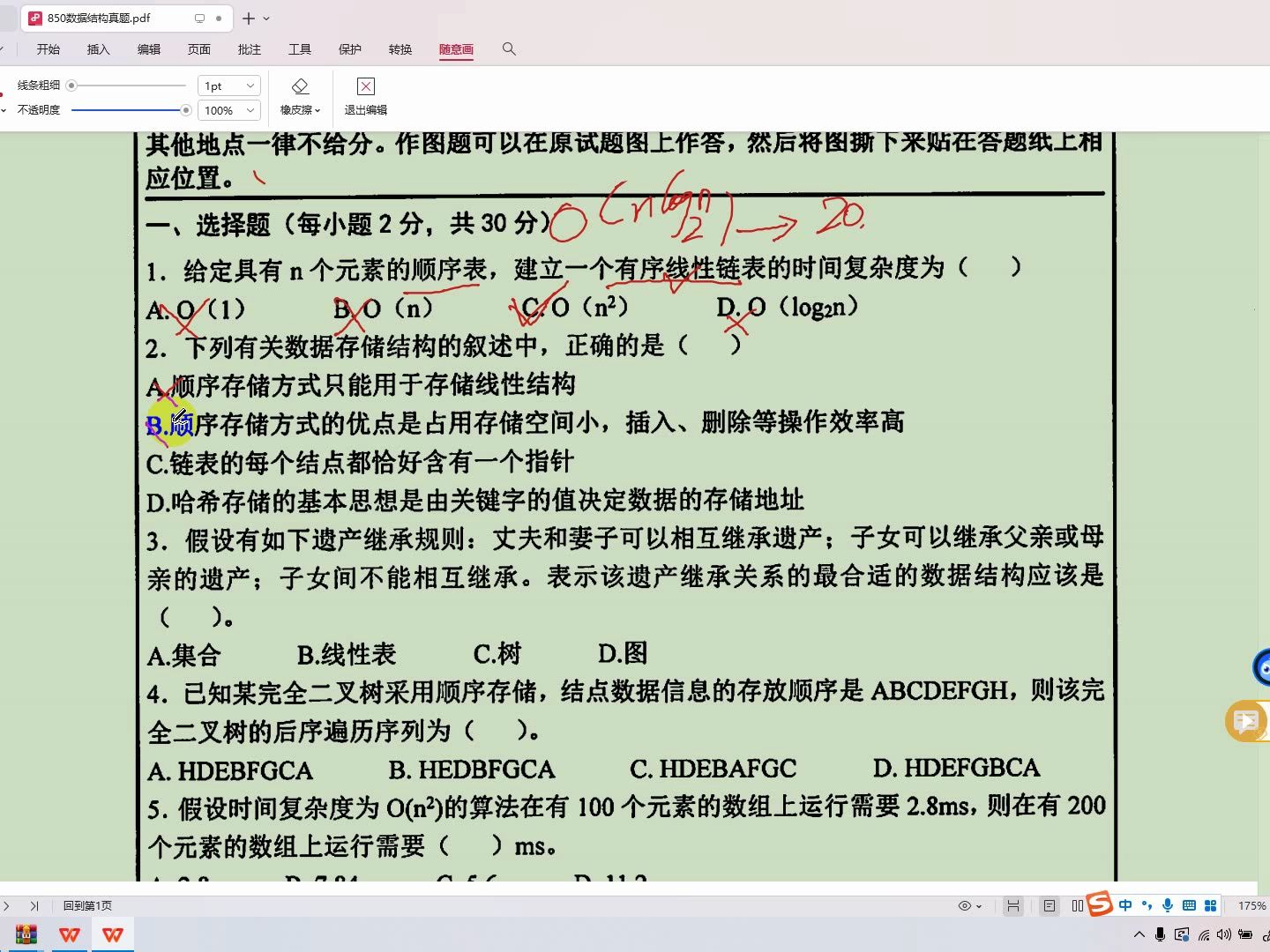Click the 不透明度 label
The image size is (1270, 952).
click(x=39, y=110)
